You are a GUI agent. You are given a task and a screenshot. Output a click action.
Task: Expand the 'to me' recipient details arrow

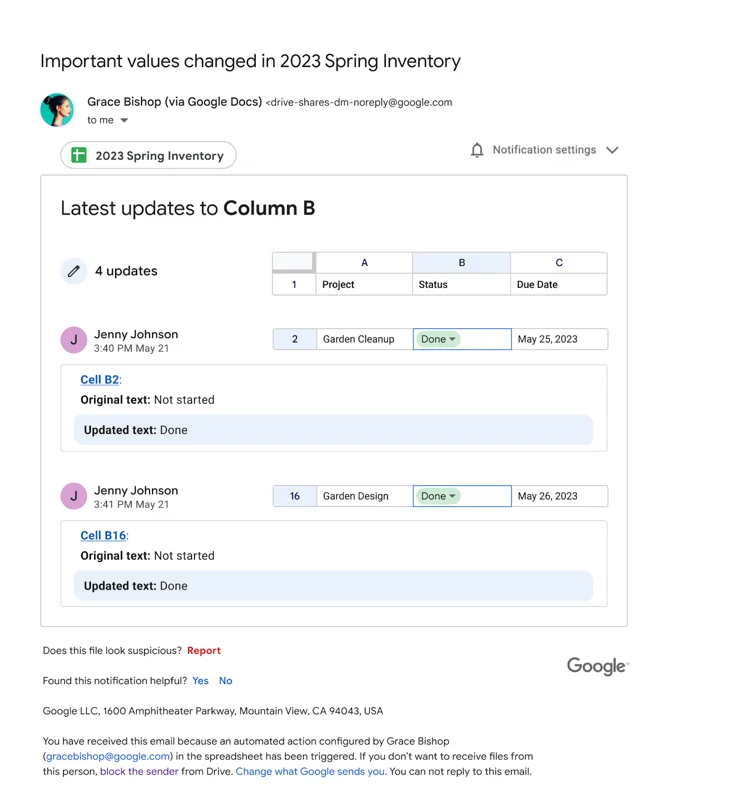tap(124, 120)
